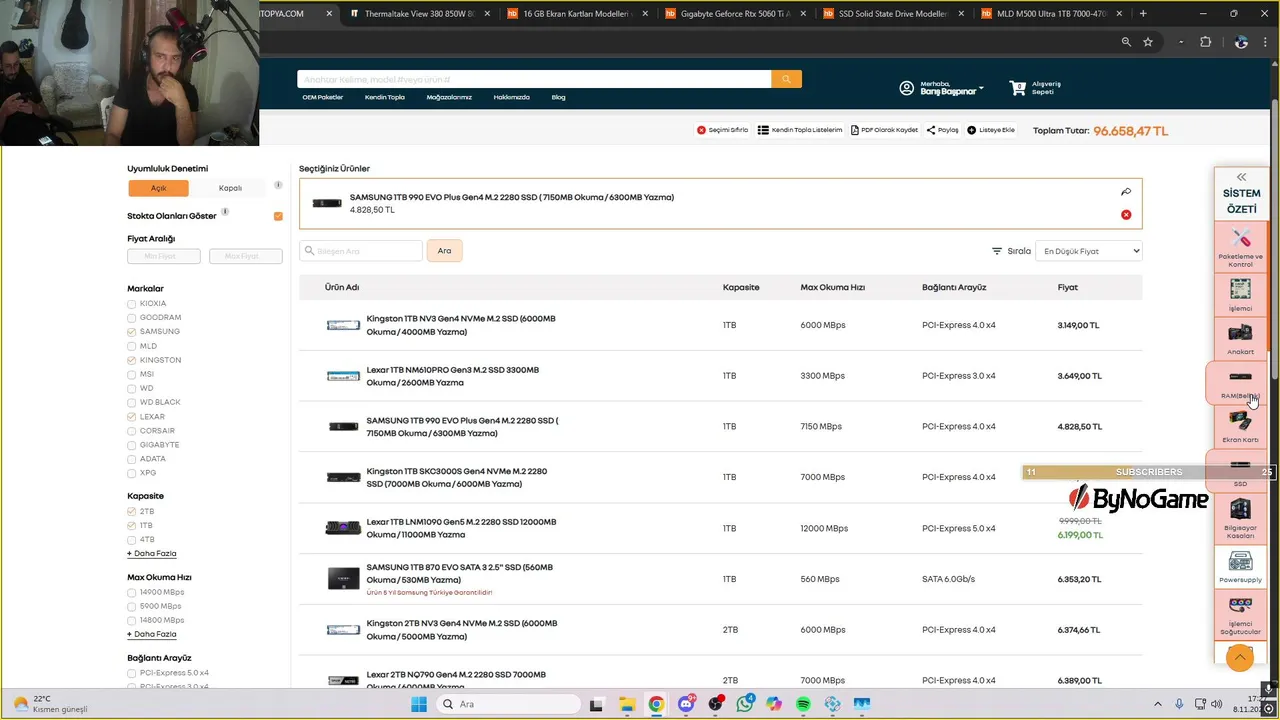The width and height of the screenshot is (1280, 720).
Task: Expand more capacities with Daha Fazla
Action: [x=152, y=553]
